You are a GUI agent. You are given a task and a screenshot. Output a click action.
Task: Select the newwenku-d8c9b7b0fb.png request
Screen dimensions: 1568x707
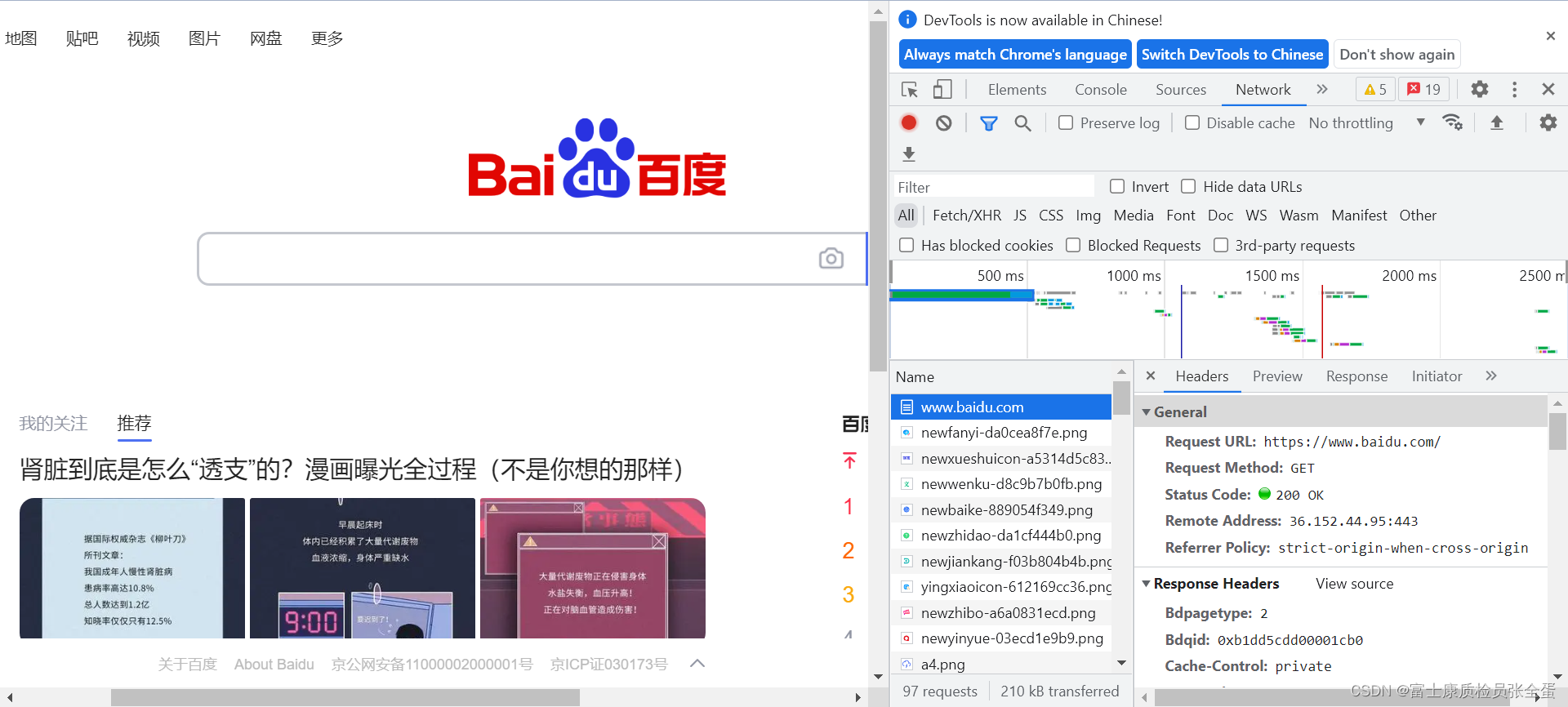(1001, 484)
